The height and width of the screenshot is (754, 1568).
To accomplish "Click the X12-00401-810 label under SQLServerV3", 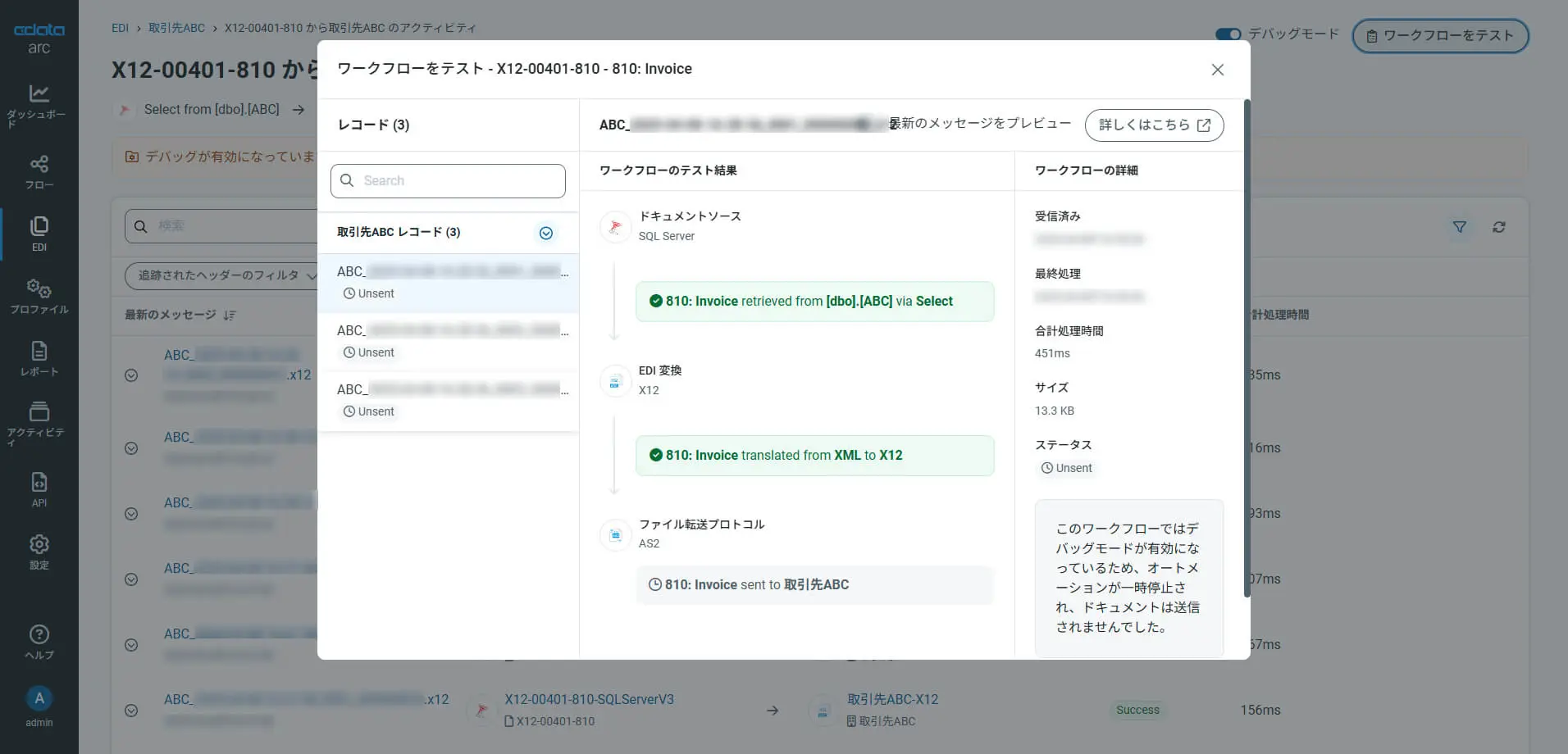I will pos(549,722).
